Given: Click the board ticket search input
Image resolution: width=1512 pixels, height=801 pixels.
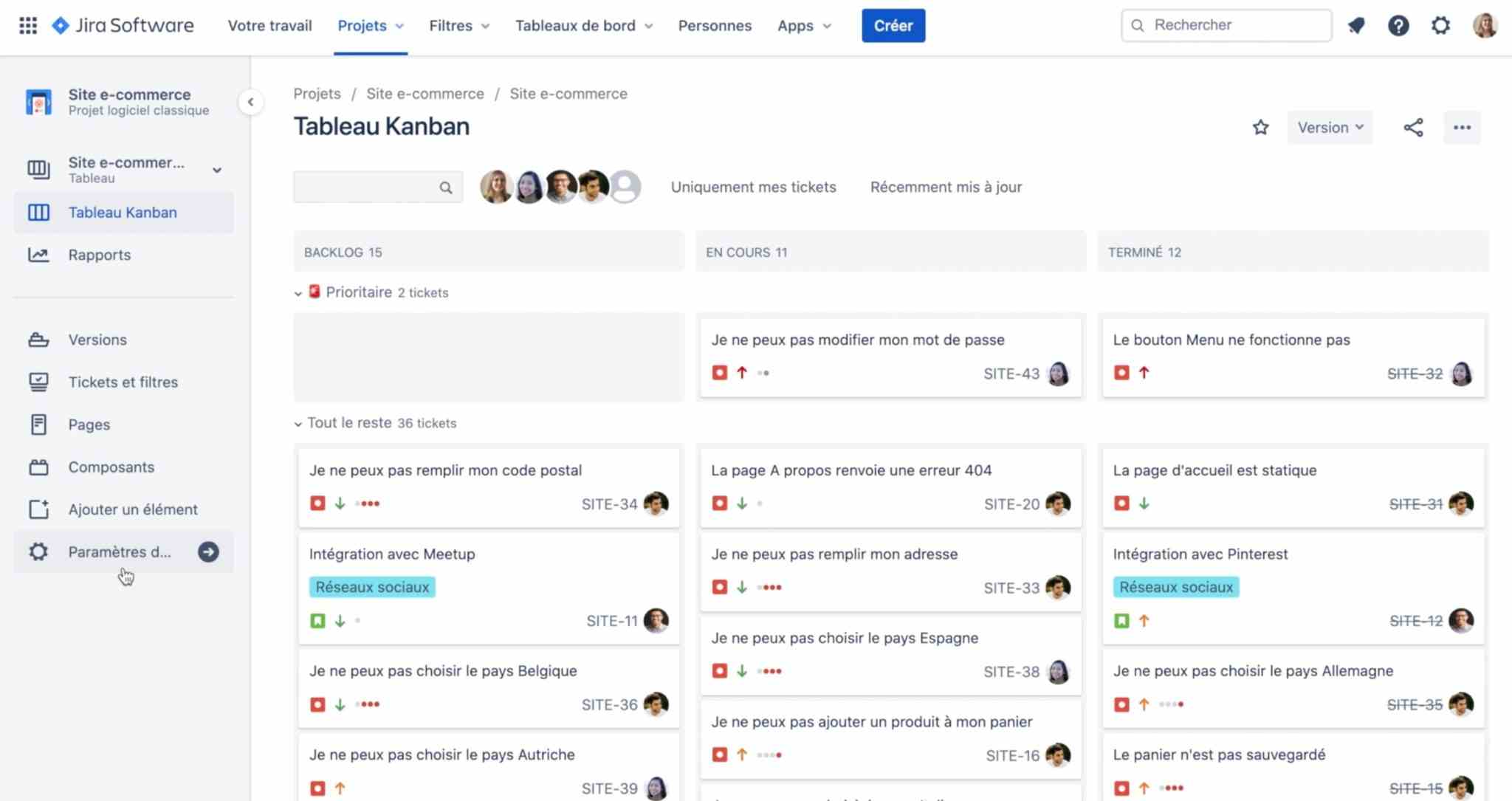Looking at the screenshot, I should point(378,187).
